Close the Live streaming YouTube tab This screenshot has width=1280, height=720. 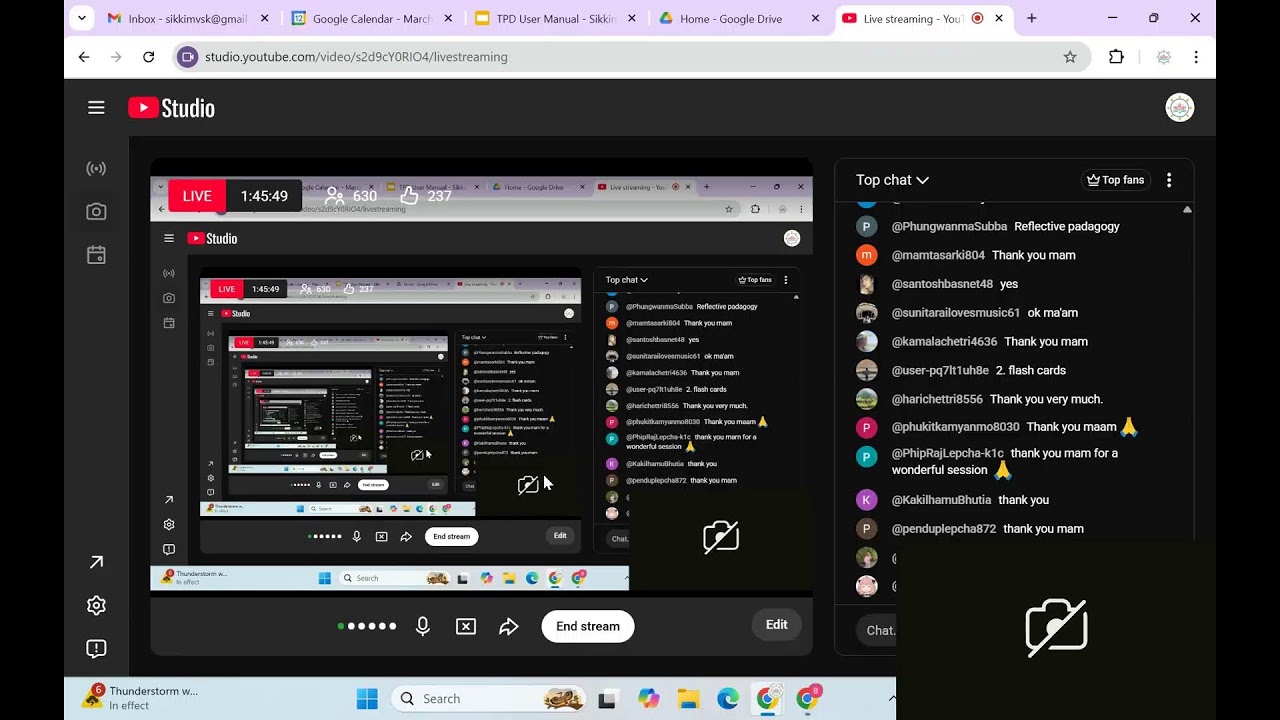pyautogui.click(x=998, y=18)
